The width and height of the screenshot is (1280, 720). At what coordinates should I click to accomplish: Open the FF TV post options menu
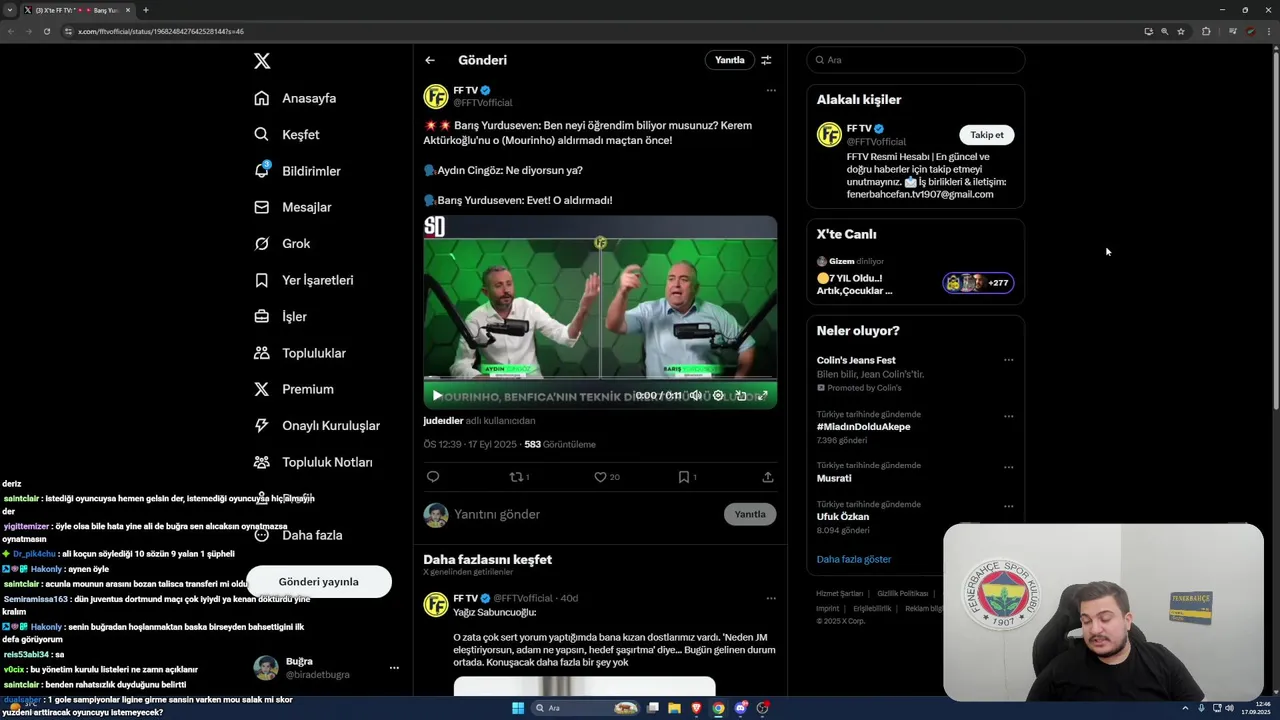(771, 90)
